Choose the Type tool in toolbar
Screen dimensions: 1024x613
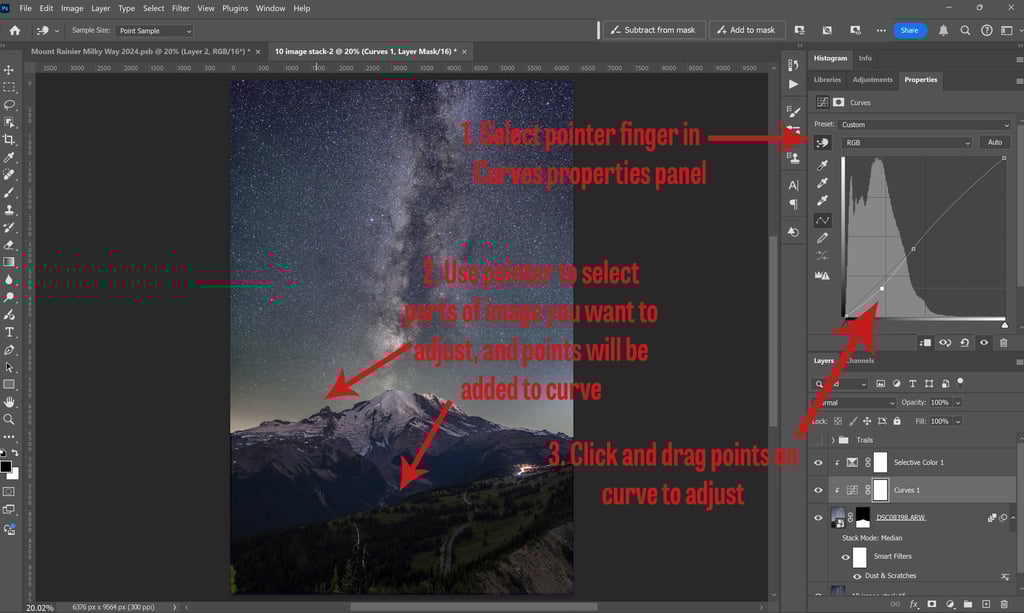pyautogui.click(x=9, y=332)
